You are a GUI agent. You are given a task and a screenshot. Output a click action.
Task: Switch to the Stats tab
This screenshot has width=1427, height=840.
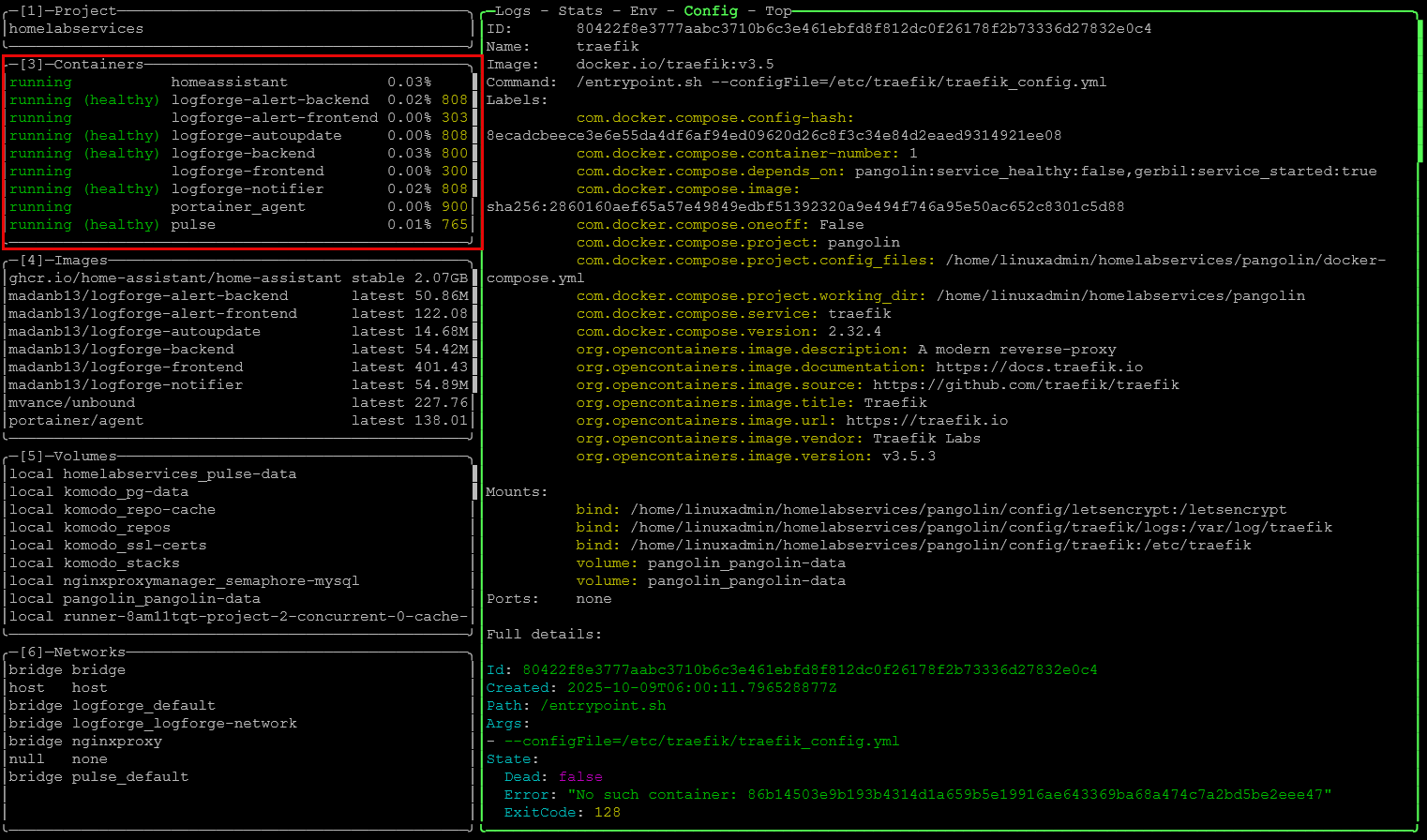coord(580,11)
